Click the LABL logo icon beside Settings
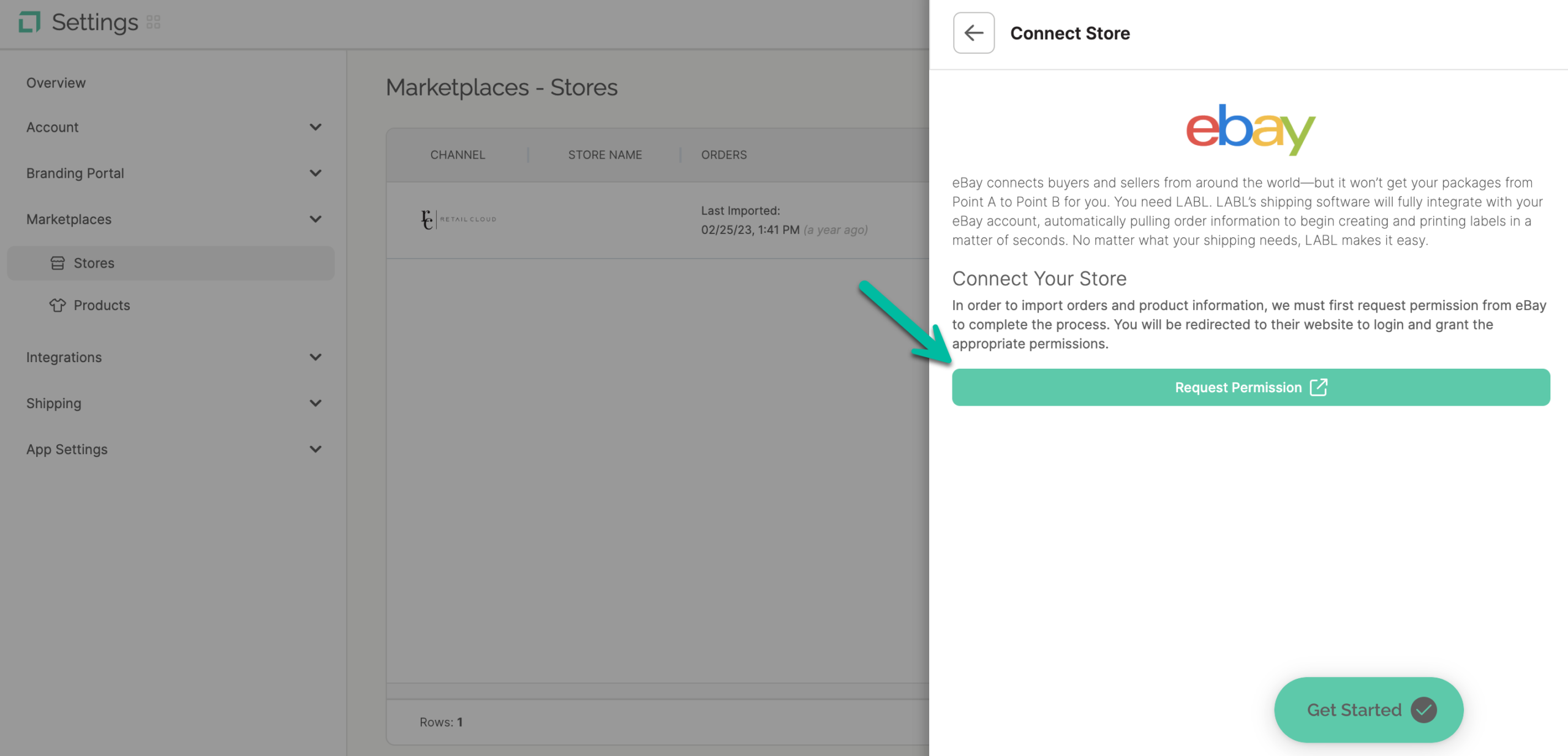This screenshot has height=756, width=1568. tap(29, 23)
